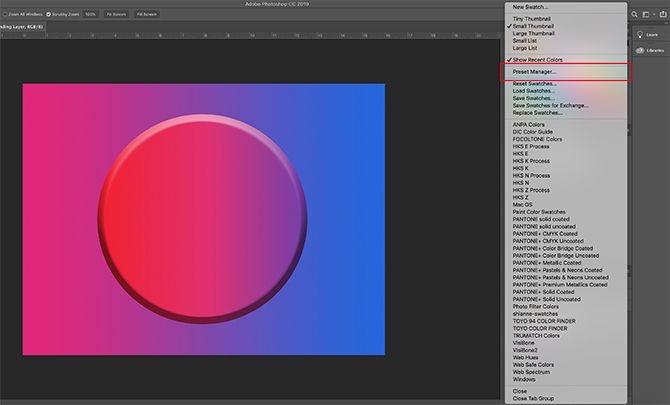670x405 pixels.
Task: Toggle Show Recent Colors option
Action: 536,60
